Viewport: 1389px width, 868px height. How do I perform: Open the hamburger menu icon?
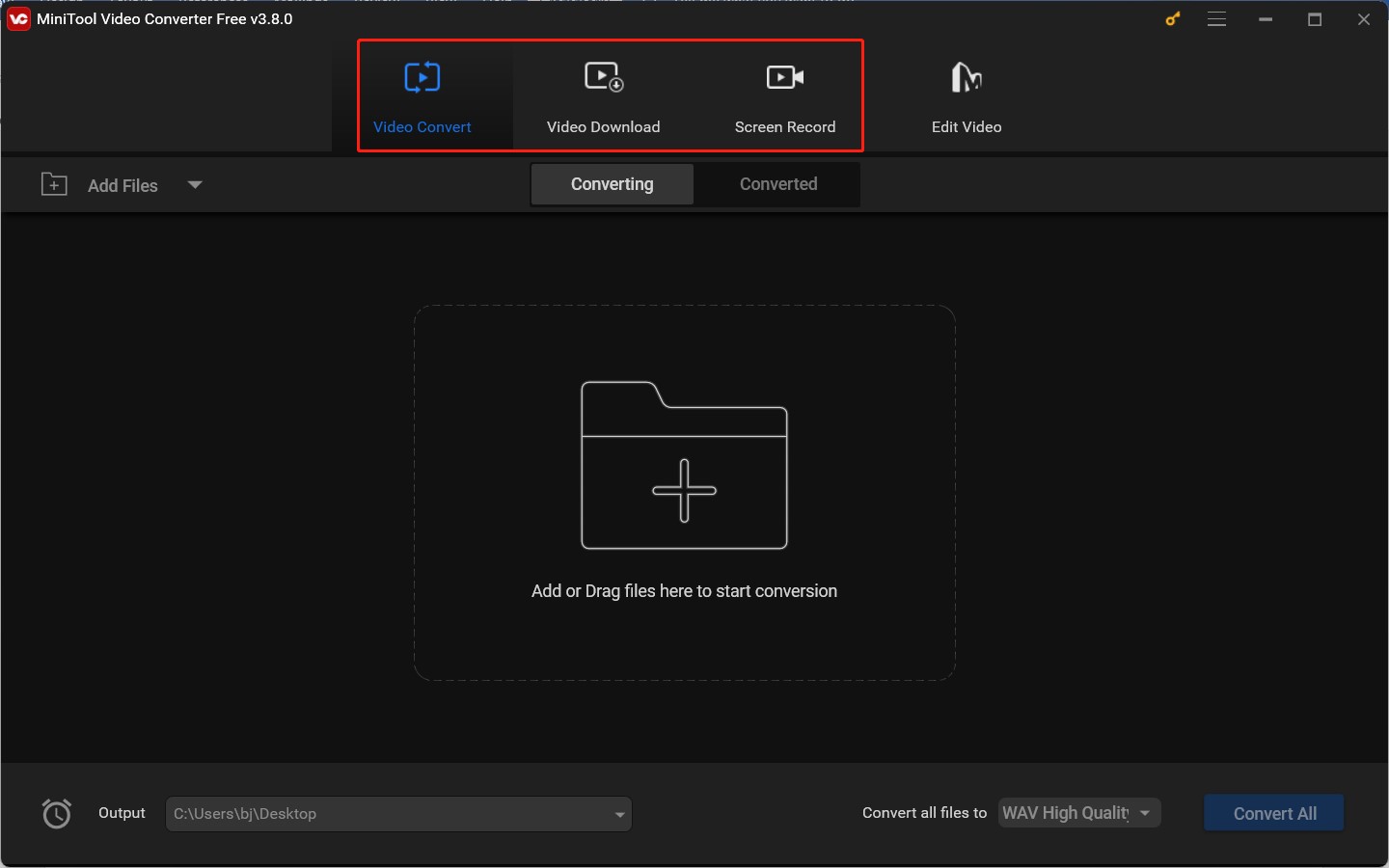[x=1217, y=19]
